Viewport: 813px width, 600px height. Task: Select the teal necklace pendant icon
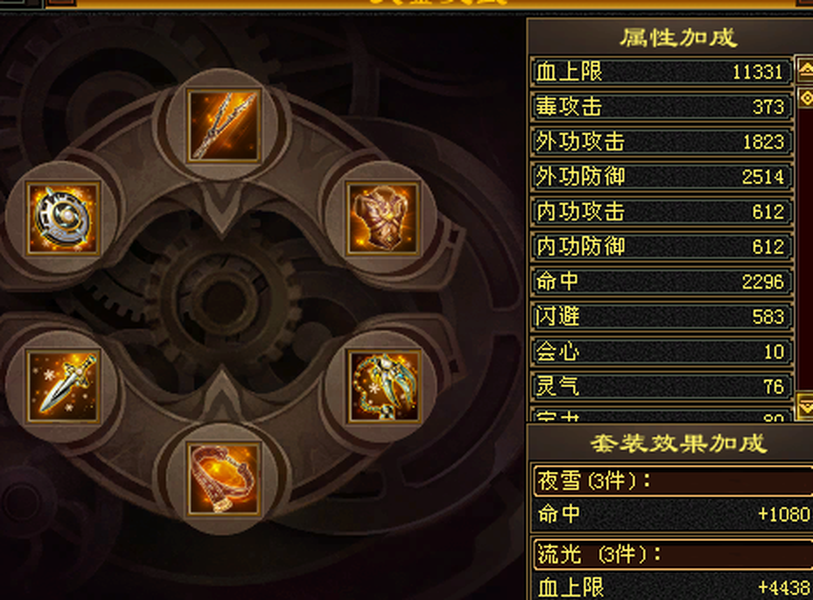(383, 386)
